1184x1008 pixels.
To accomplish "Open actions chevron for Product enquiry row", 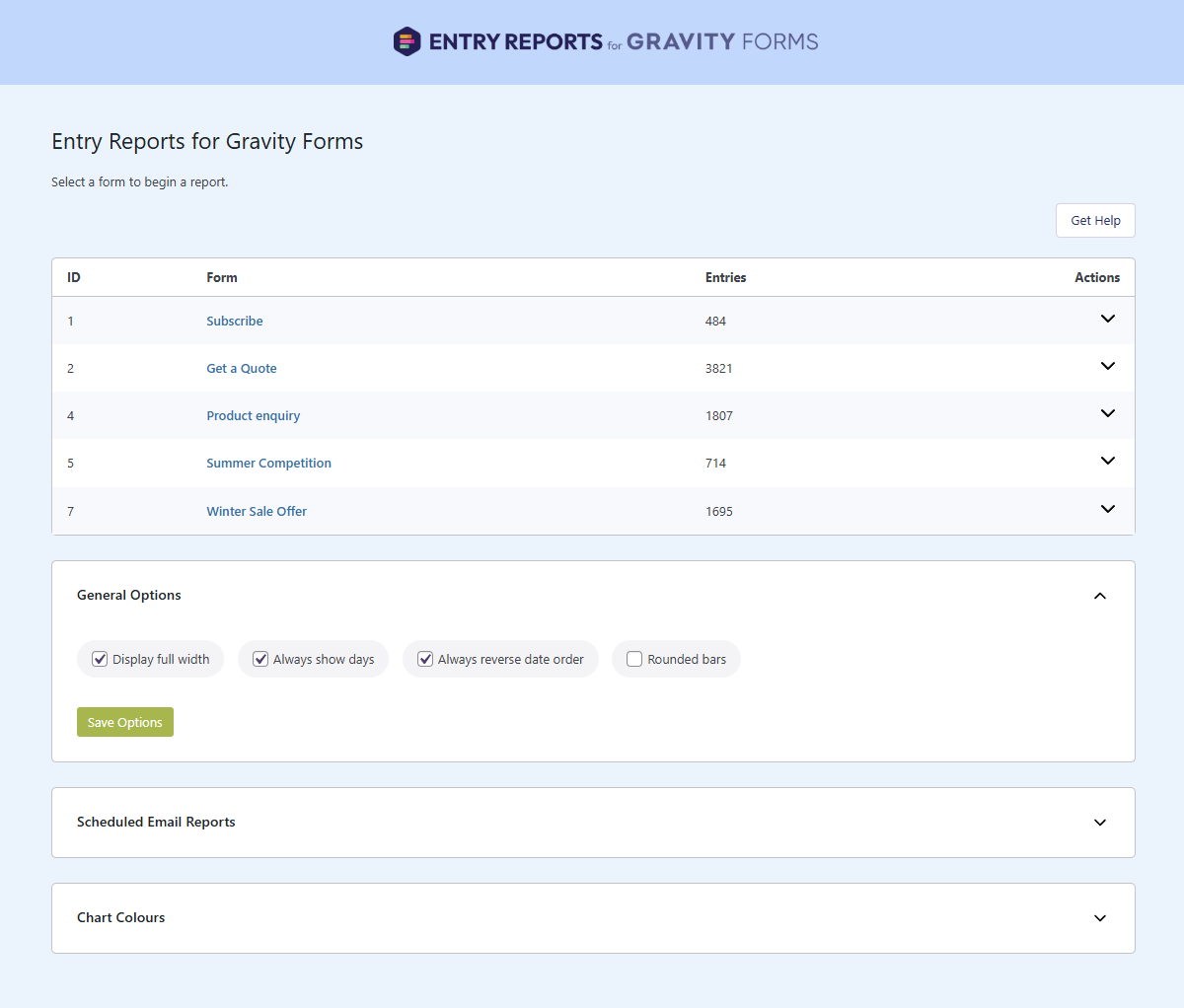I will [1107, 413].
